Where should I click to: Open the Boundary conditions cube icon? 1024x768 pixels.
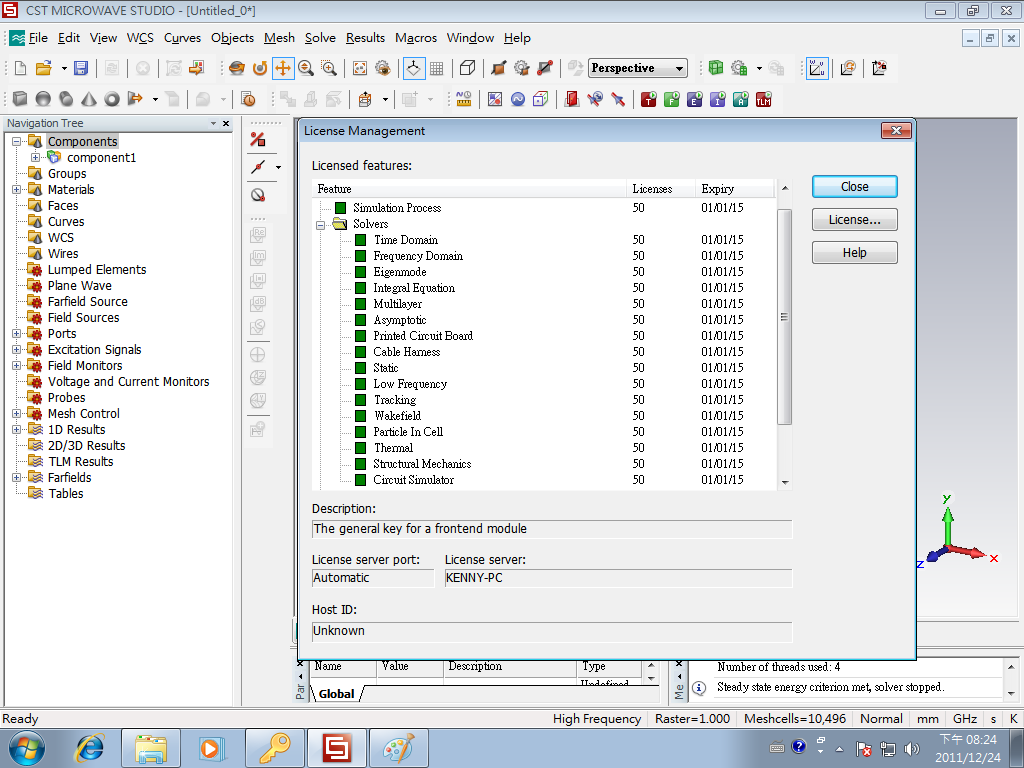tap(541, 99)
